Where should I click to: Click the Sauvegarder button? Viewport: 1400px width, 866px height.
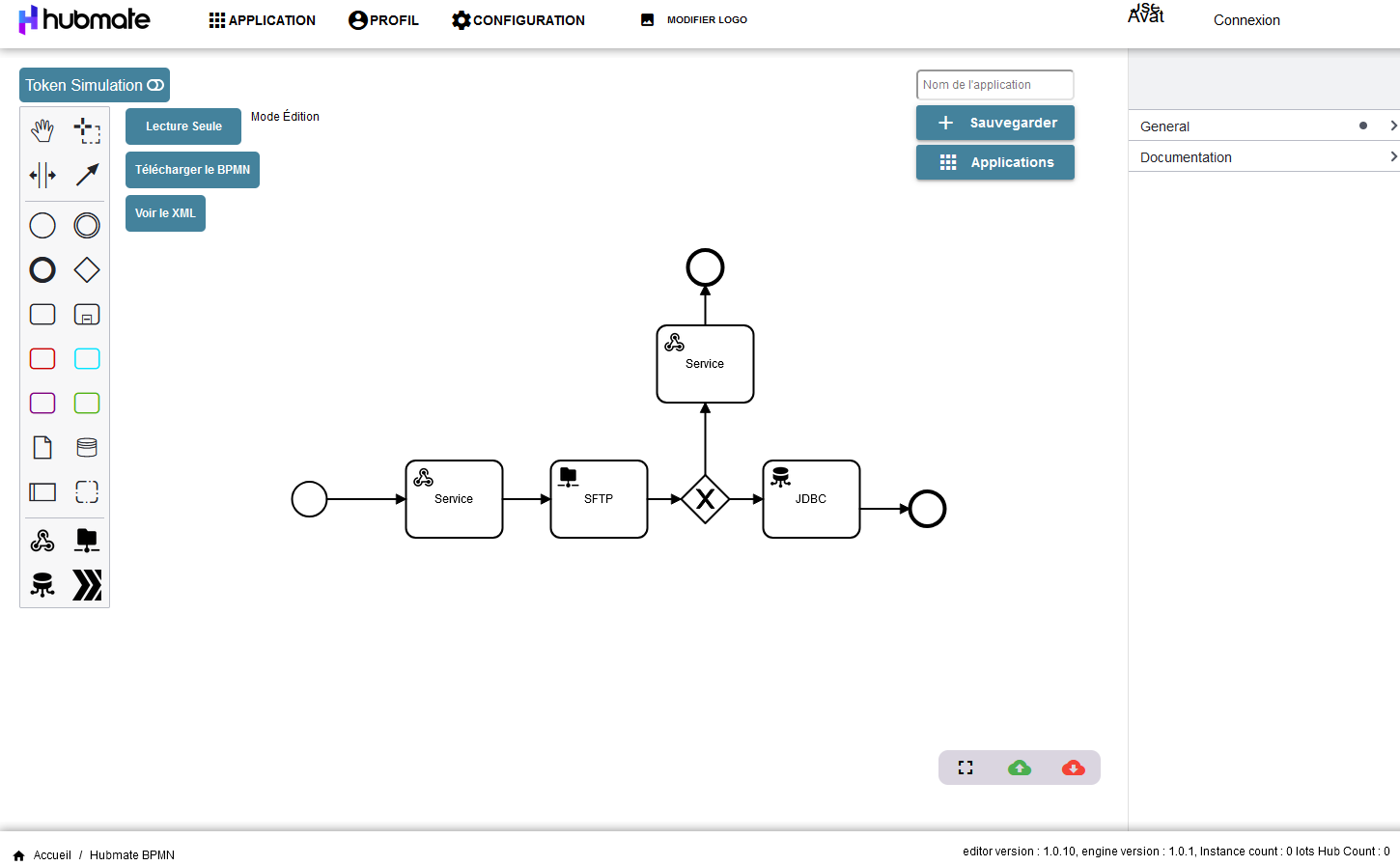(x=994, y=123)
